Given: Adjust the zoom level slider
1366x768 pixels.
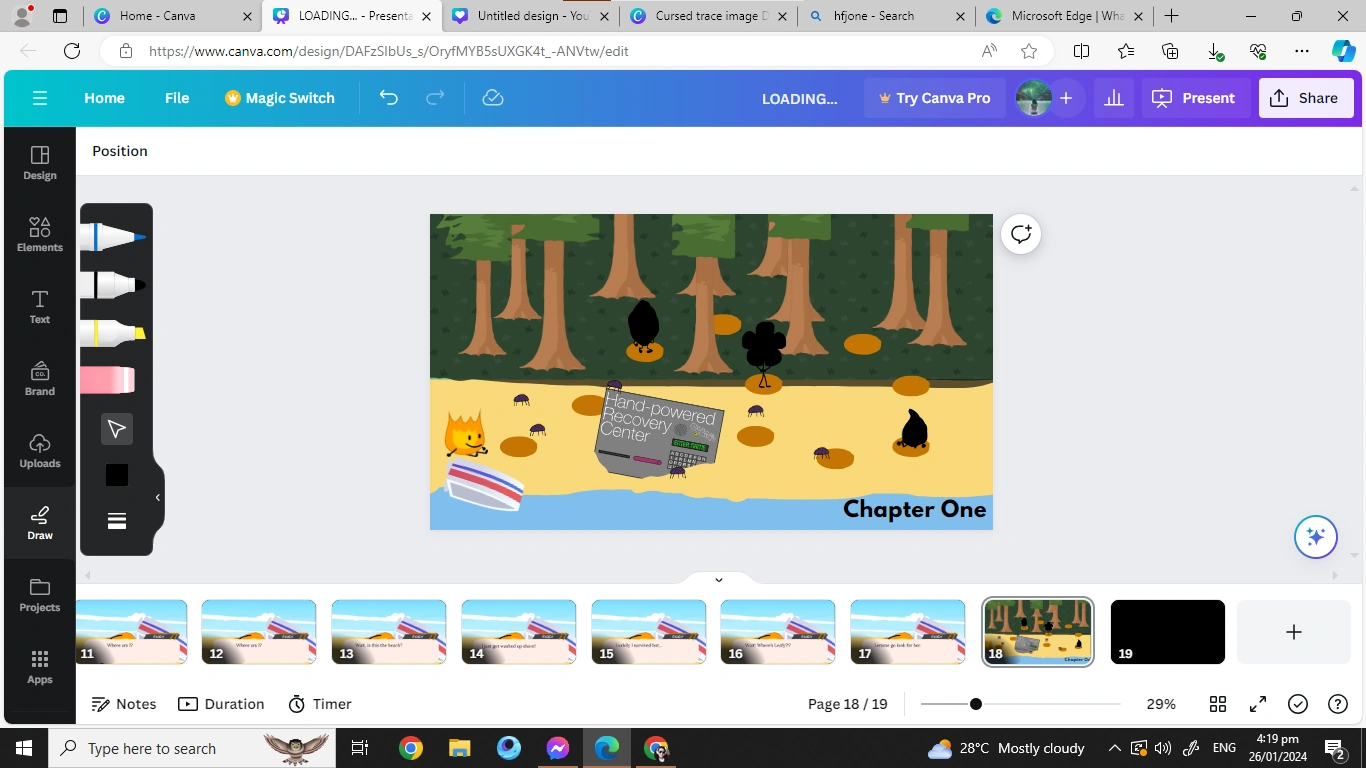Looking at the screenshot, I should [975, 703].
